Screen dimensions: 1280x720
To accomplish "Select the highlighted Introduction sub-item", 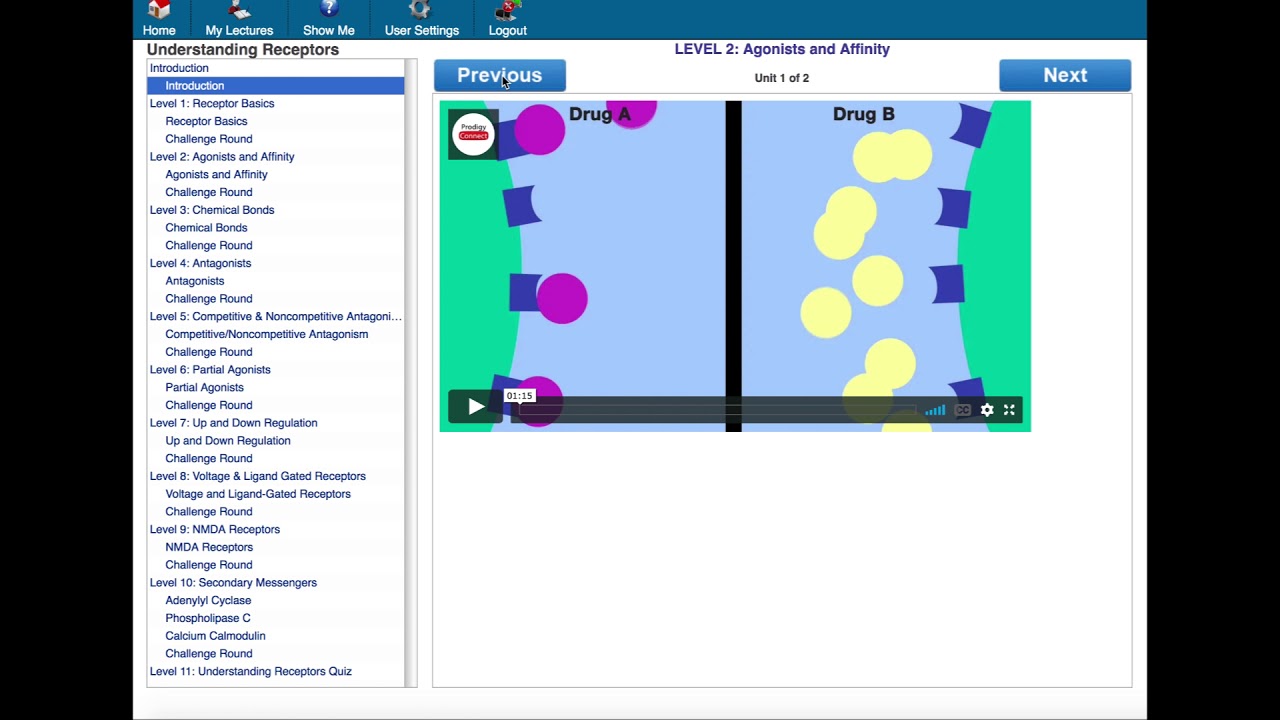I will tap(275, 86).
